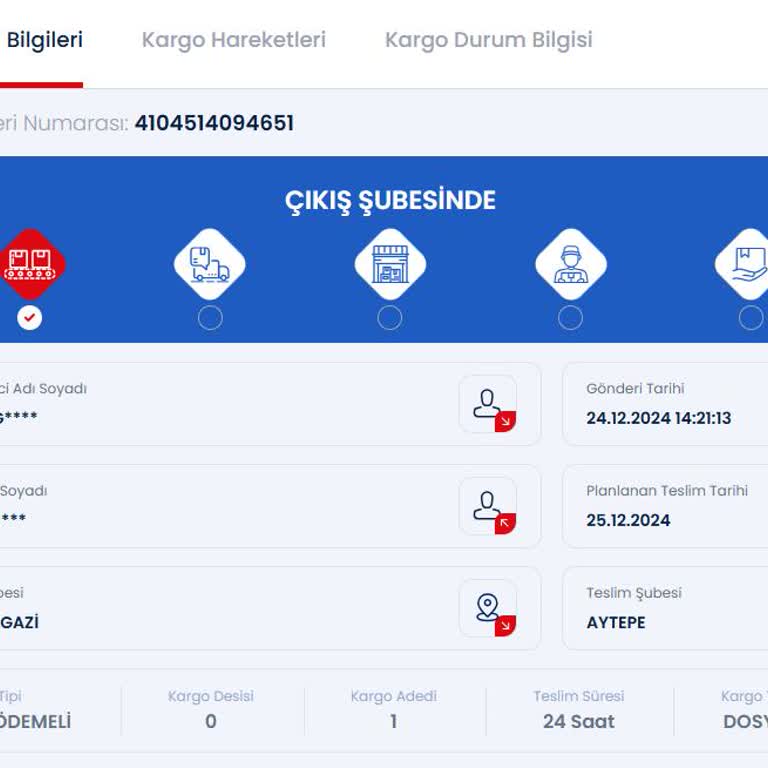Click the empty status circle under courier icon
Viewport: 768px width, 768px height.
571,318
